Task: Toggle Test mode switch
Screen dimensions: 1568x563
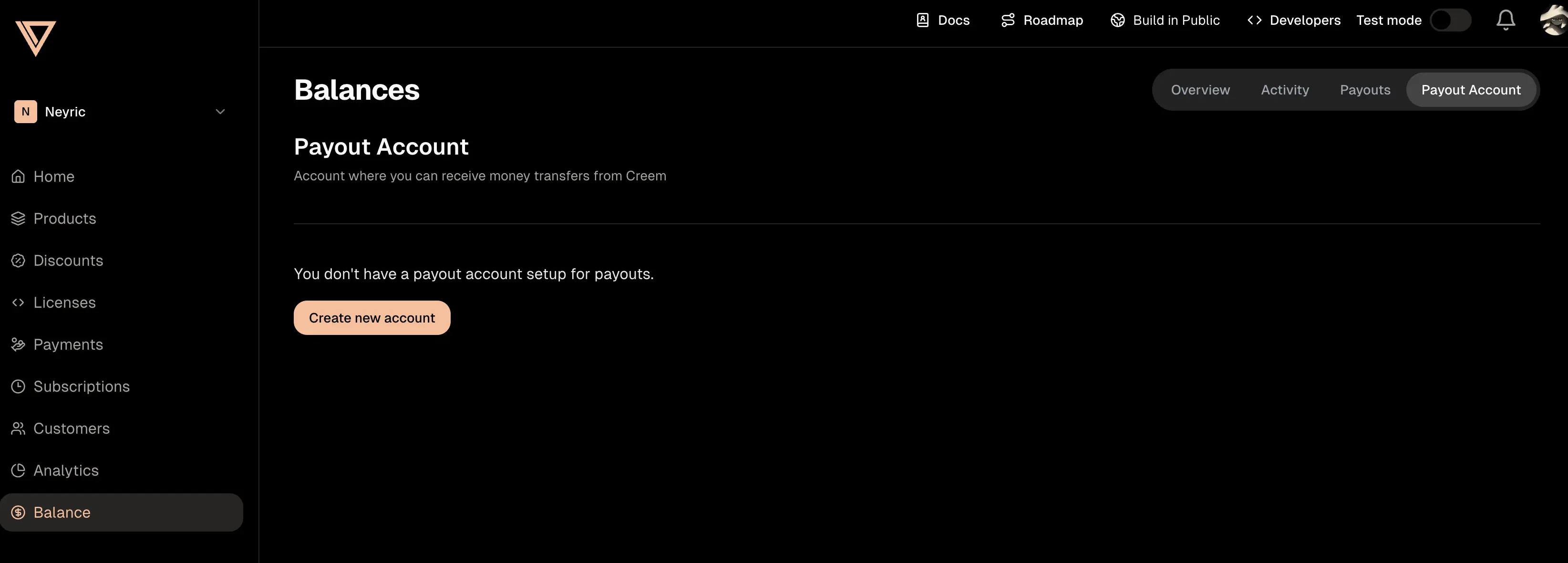Action: [x=1450, y=20]
